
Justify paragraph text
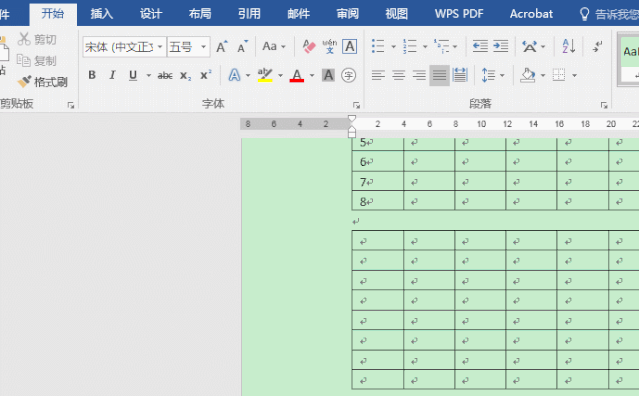click(439, 75)
